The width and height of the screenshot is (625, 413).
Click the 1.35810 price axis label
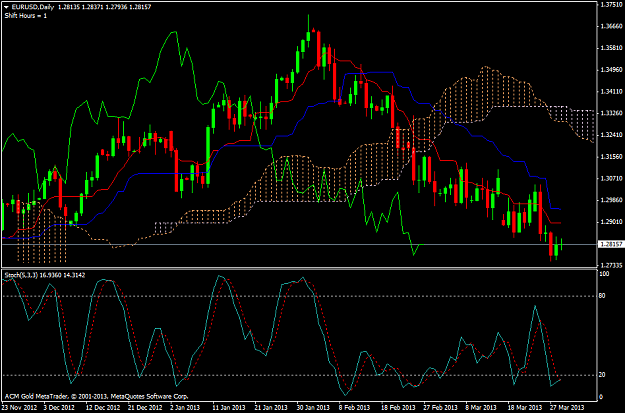[x=611, y=48]
